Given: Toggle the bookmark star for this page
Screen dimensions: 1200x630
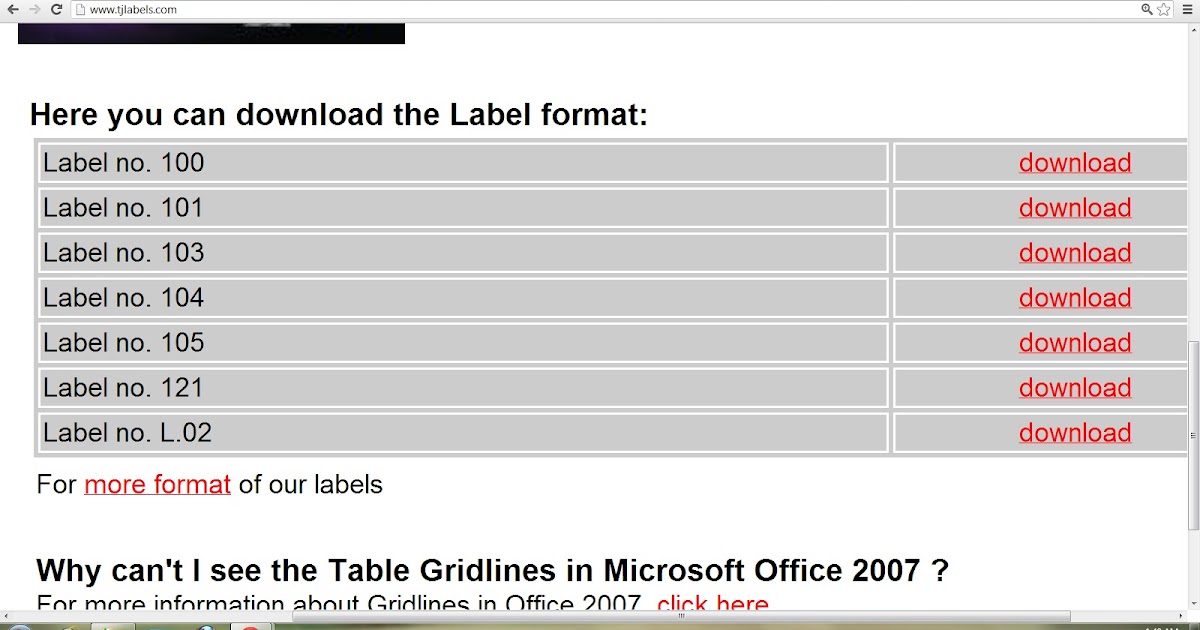Looking at the screenshot, I should pos(1163,9).
